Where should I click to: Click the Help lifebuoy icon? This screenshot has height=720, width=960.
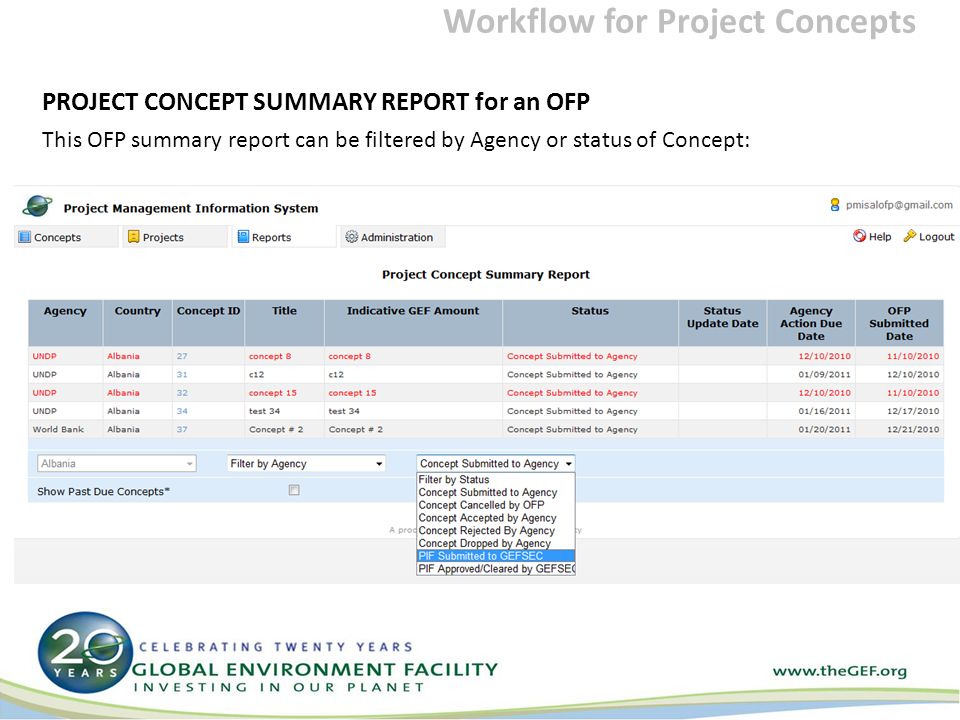click(860, 236)
